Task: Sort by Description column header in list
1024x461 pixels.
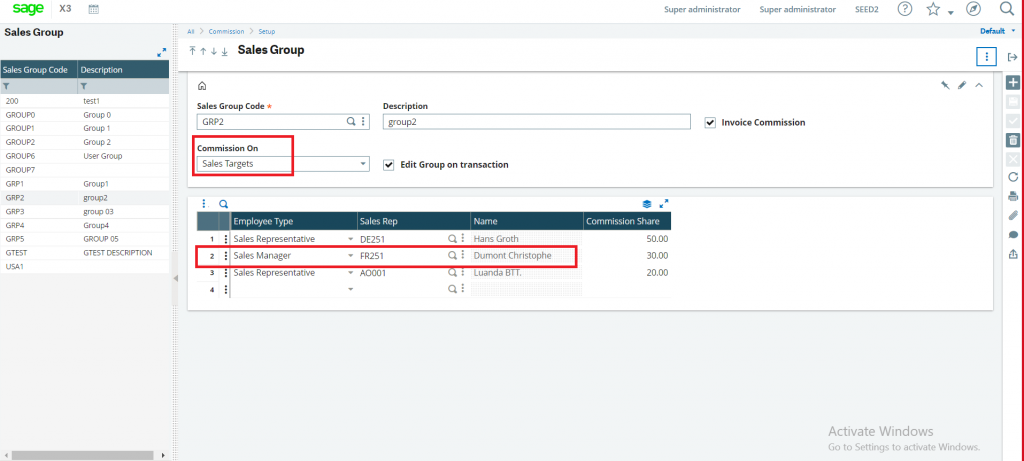Action: (123, 69)
